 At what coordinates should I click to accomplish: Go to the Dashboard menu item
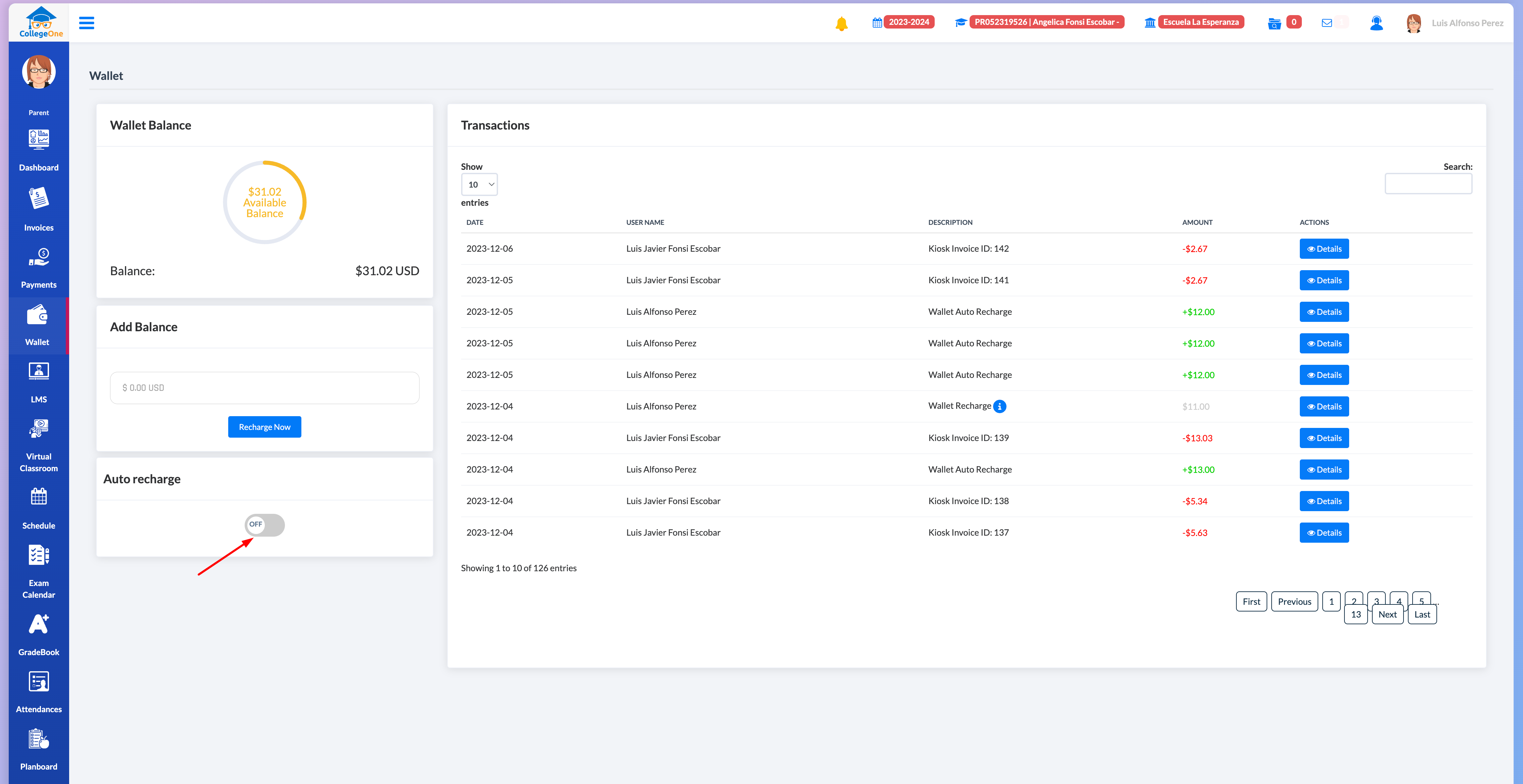tap(39, 167)
